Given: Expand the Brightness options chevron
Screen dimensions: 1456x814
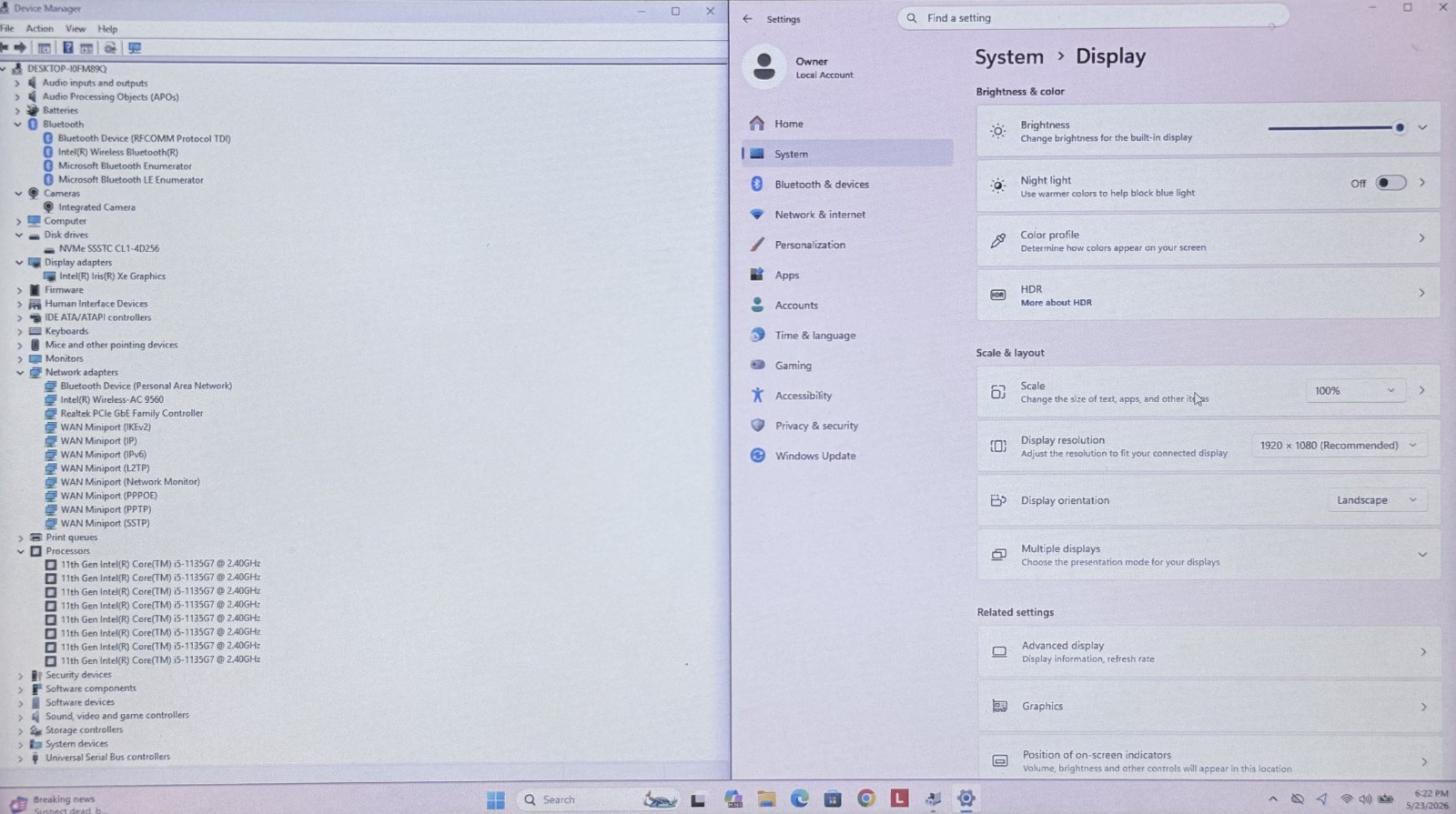Looking at the screenshot, I should (1422, 128).
